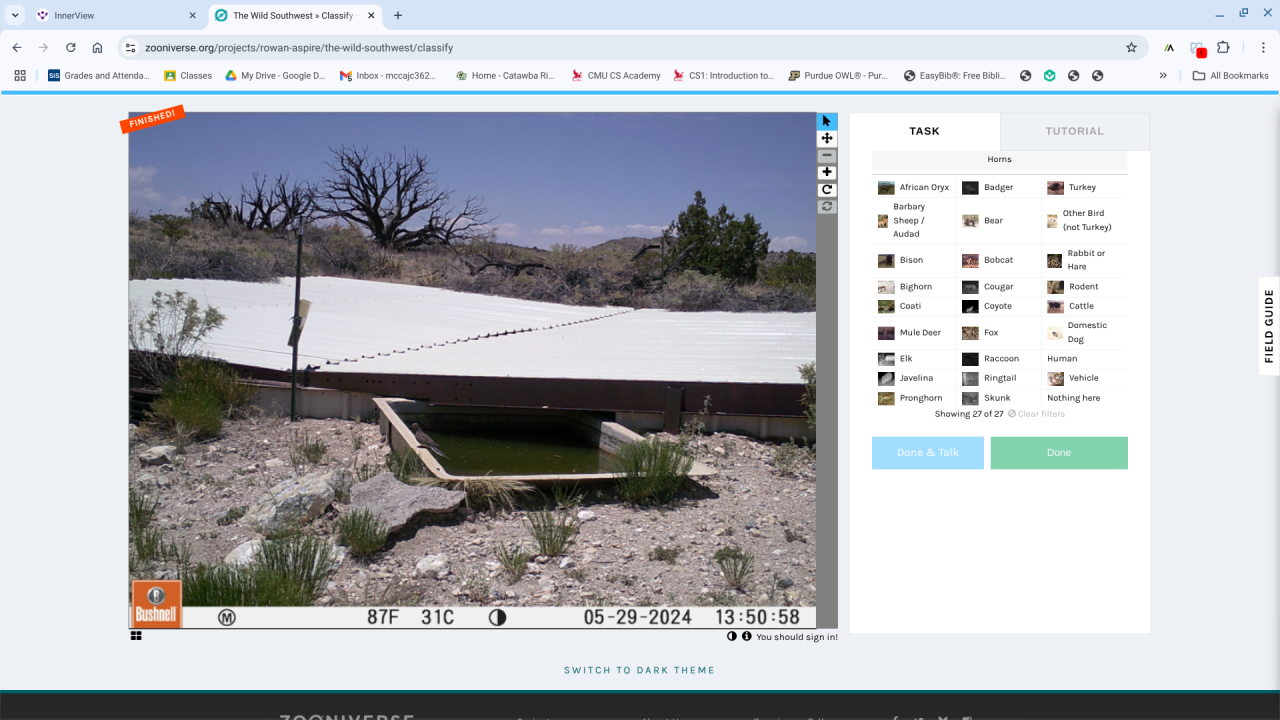Open the Chrome extensions puzzle icon
The height and width of the screenshot is (720, 1280).
pos(1223,47)
